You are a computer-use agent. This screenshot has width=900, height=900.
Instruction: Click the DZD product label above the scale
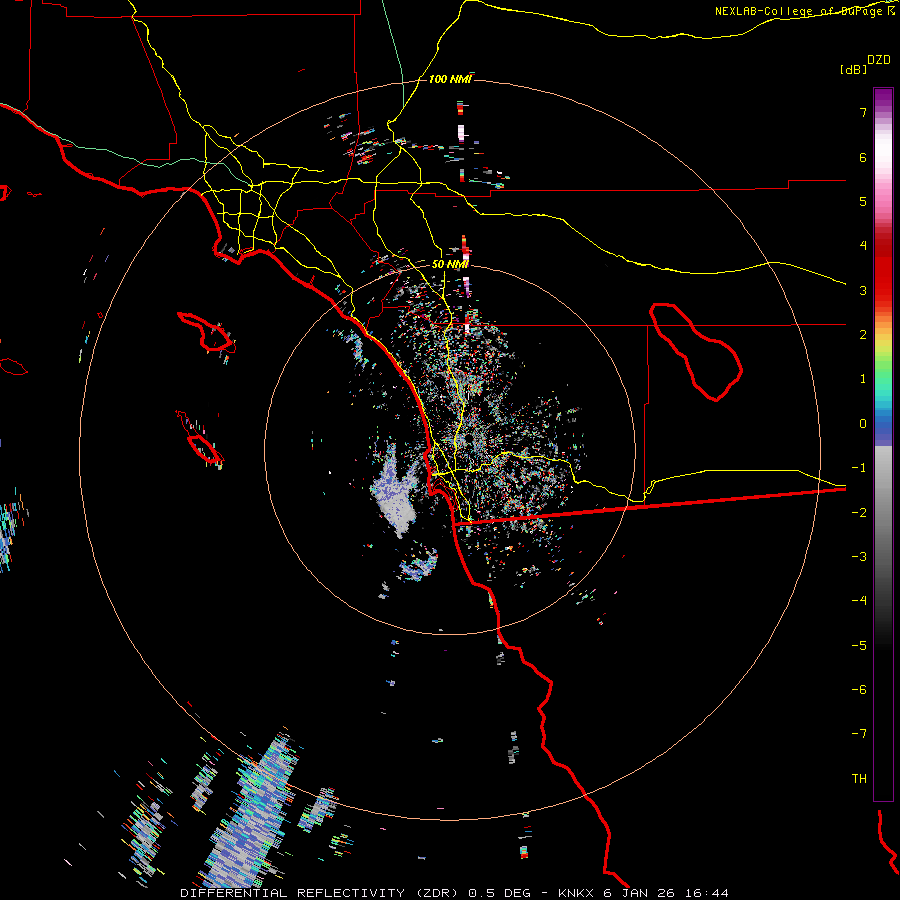(x=878, y=60)
